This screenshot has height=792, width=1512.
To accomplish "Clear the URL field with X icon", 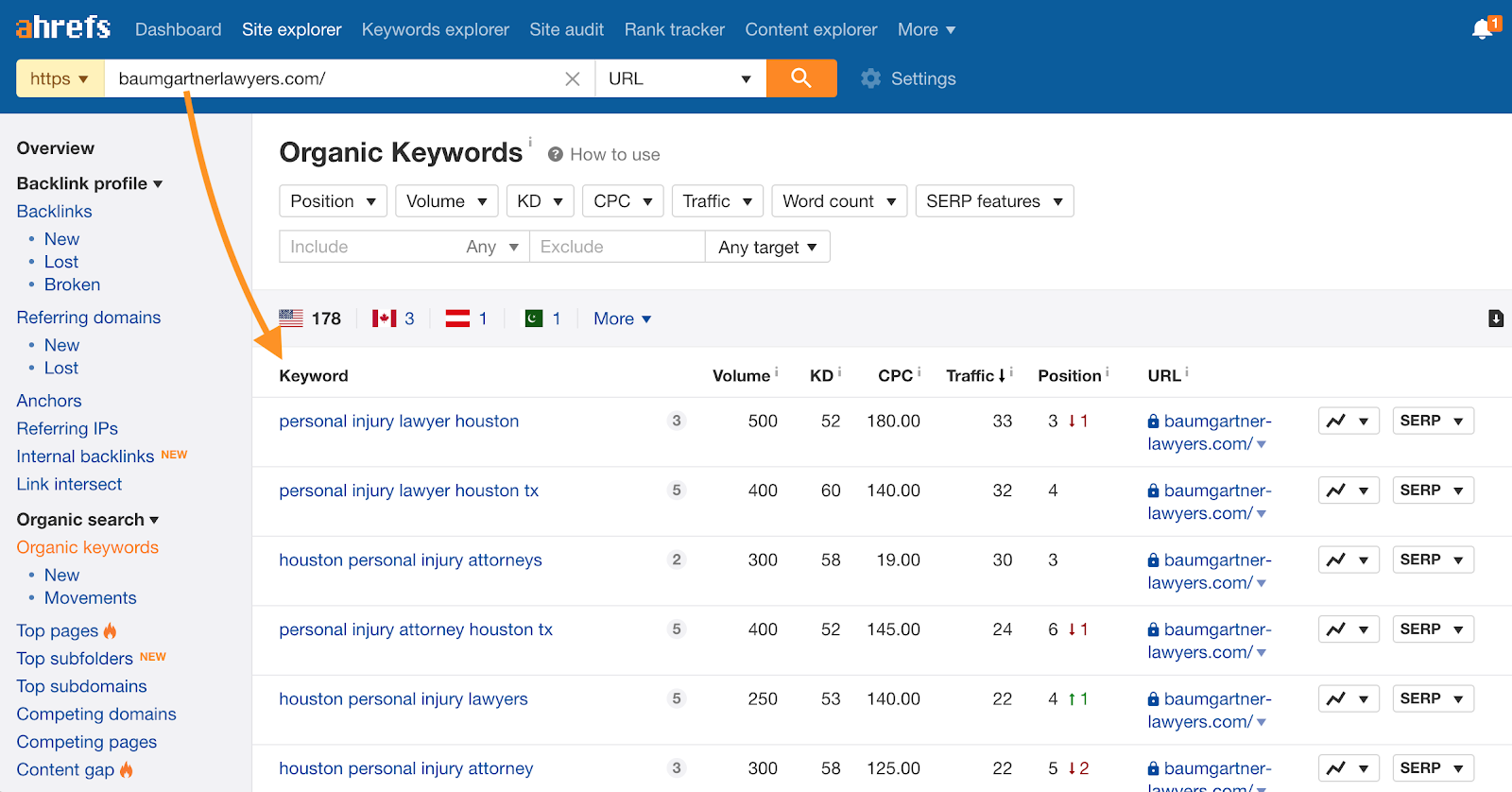I will 572,79.
